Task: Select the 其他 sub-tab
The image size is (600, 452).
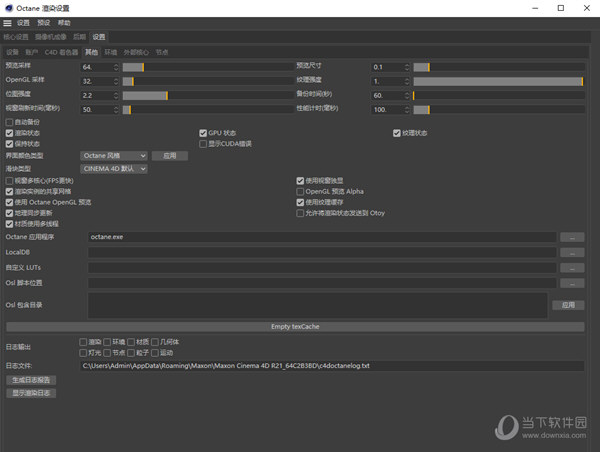Action: click(91, 52)
